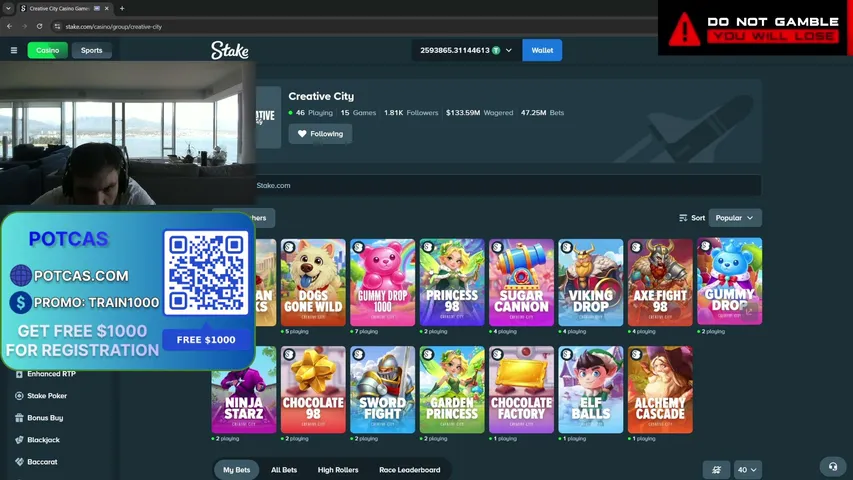Click the Bonus Buy gift icon

(x=19, y=418)
